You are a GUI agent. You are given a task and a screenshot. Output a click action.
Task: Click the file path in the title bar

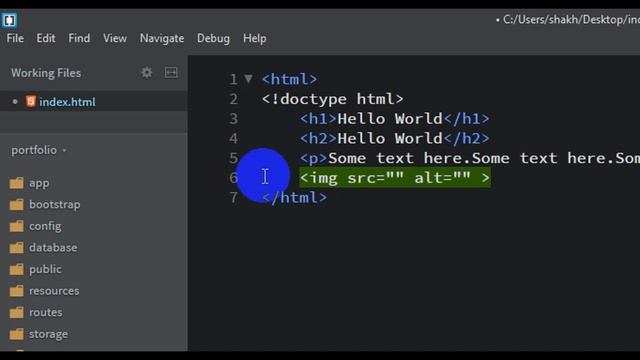[x=571, y=20]
